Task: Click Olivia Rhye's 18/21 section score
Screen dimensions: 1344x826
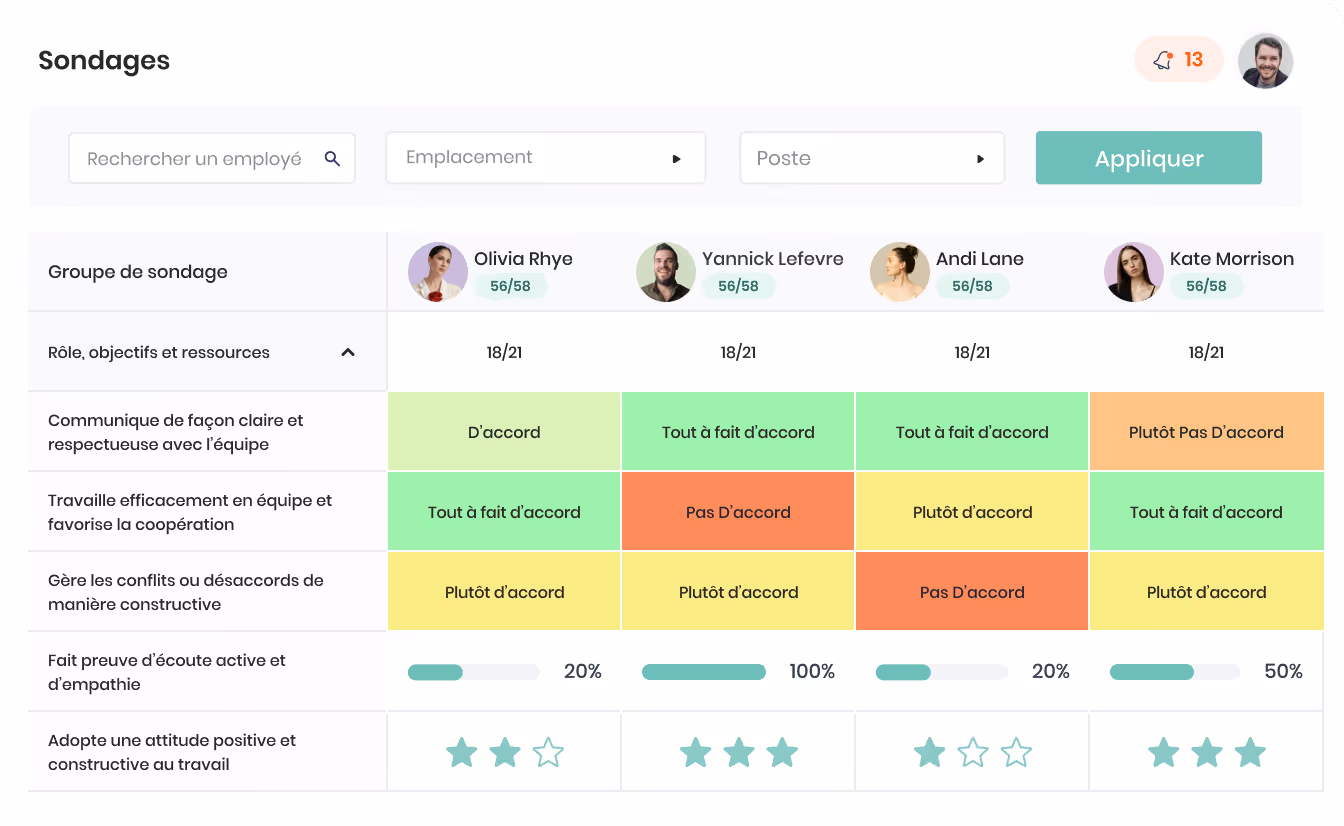Action: pyautogui.click(x=504, y=352)
